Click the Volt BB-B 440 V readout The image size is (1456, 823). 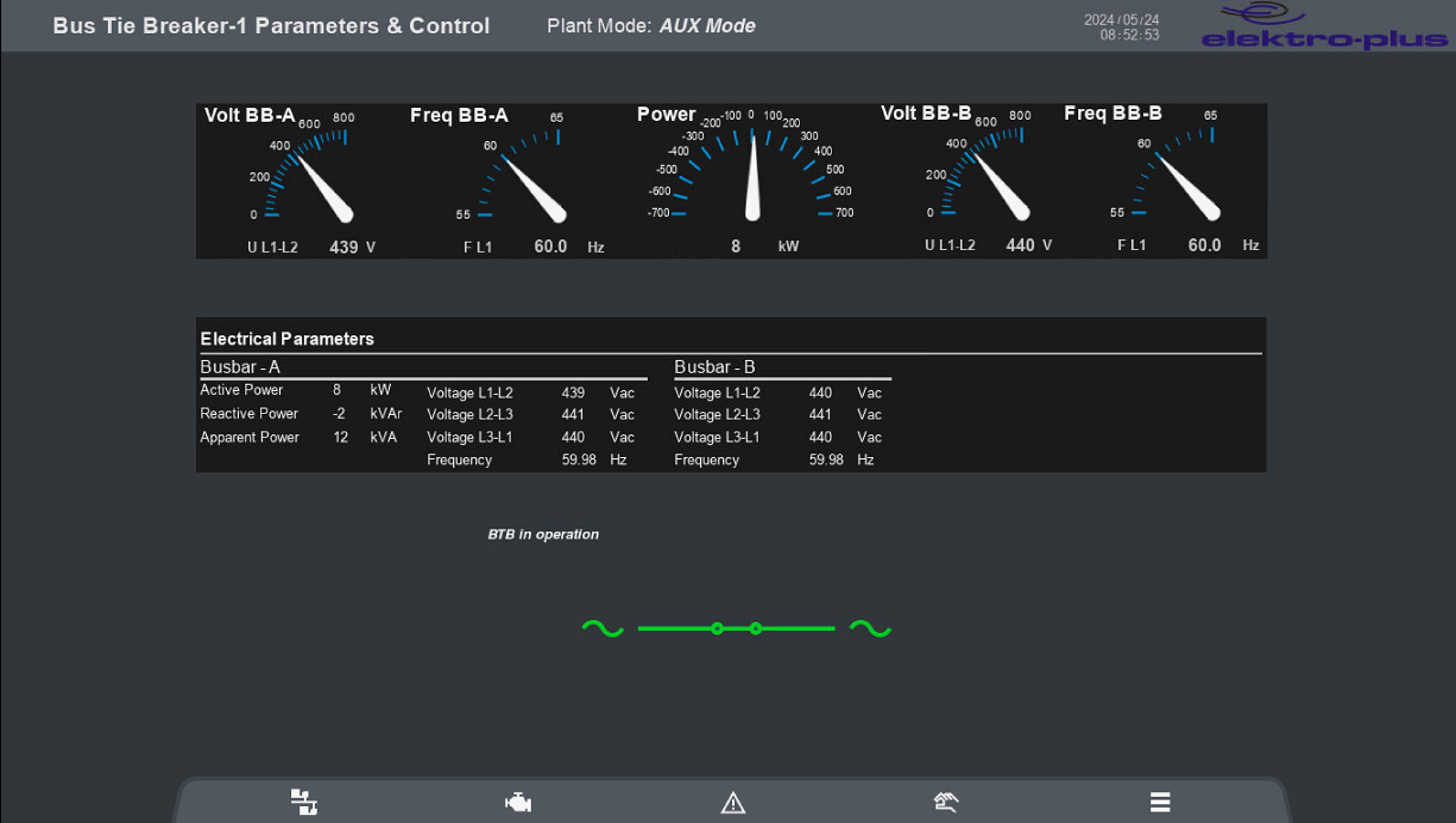(x=1020, y=245)
